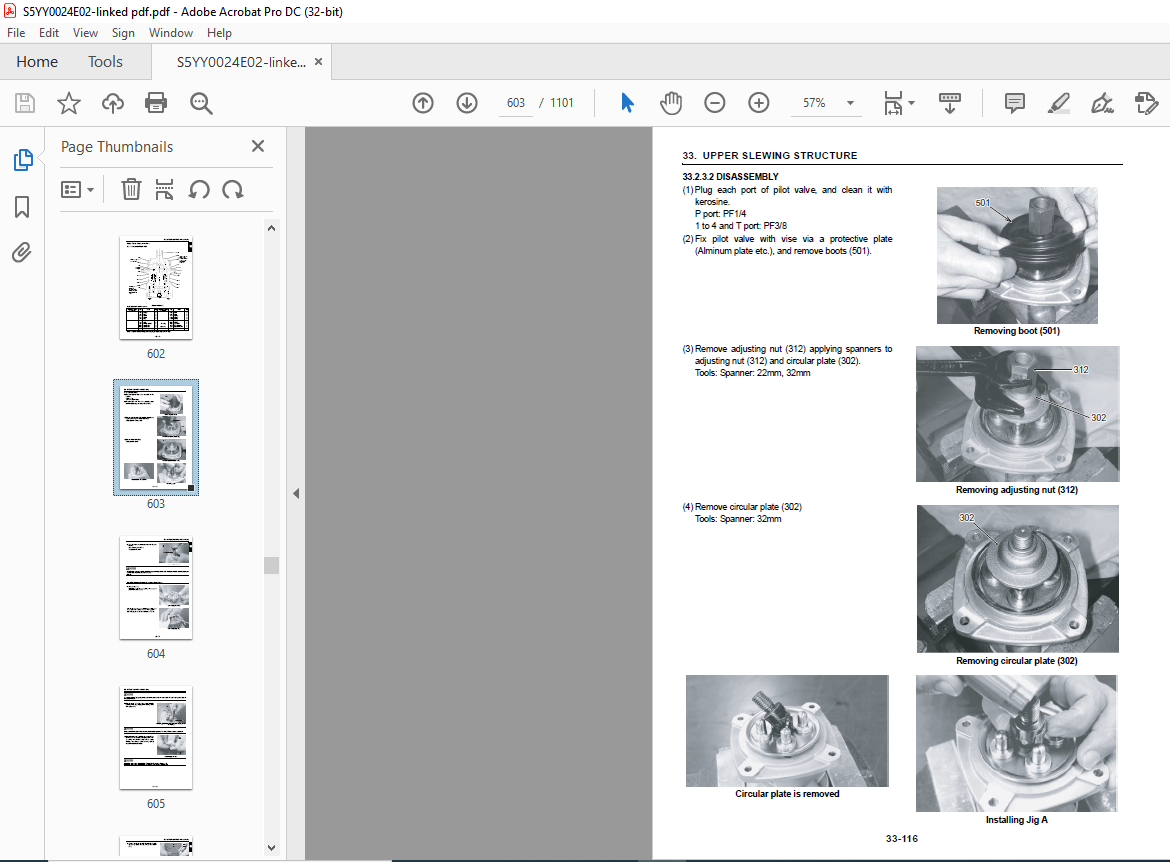
Task: Open the Find text search tool
Action: (201, 103)
